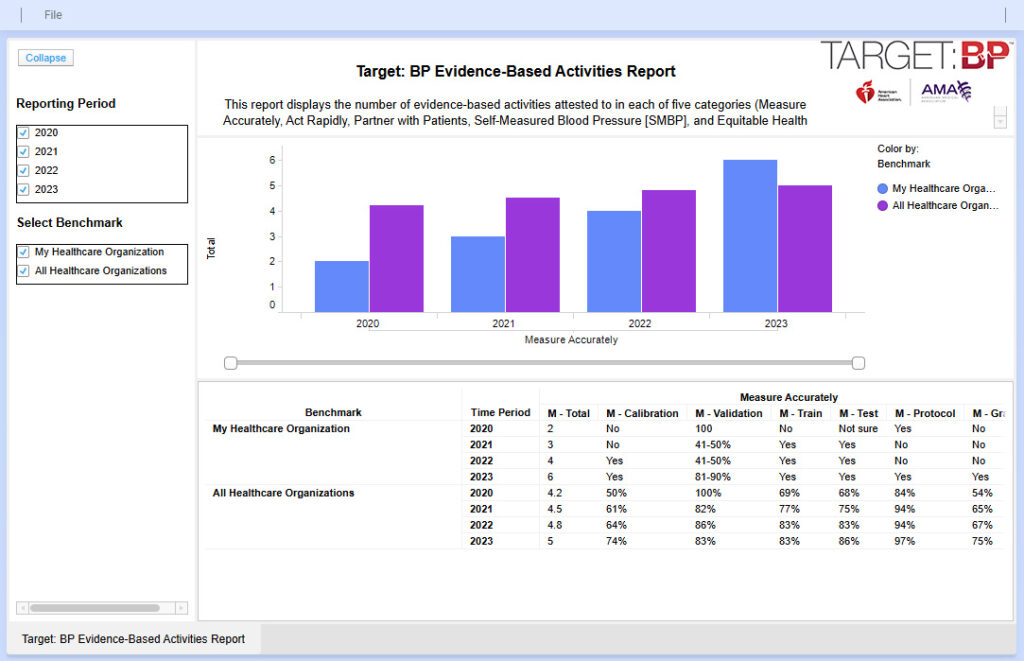
Task: Click the American Heart Association logo
Action: [x=876, y=93]
